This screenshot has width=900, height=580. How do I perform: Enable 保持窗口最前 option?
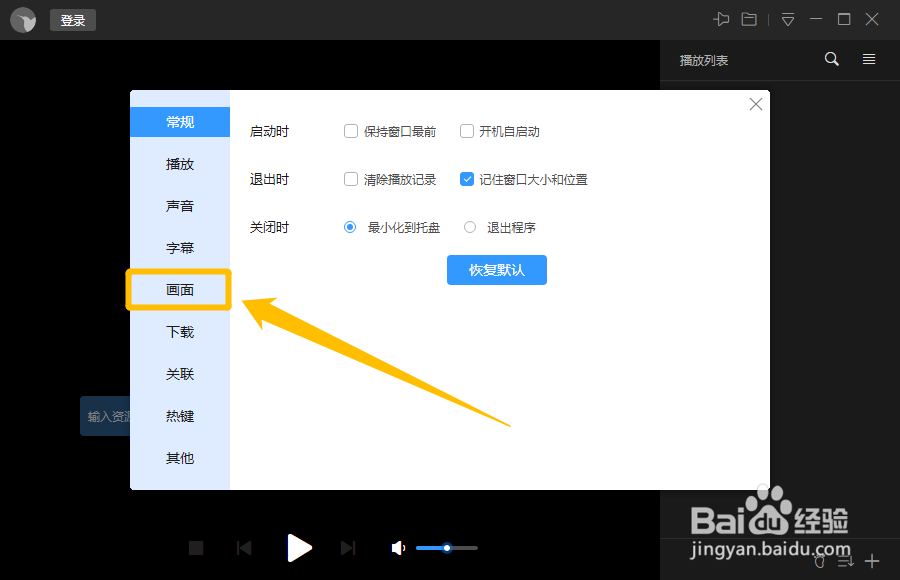351,130
